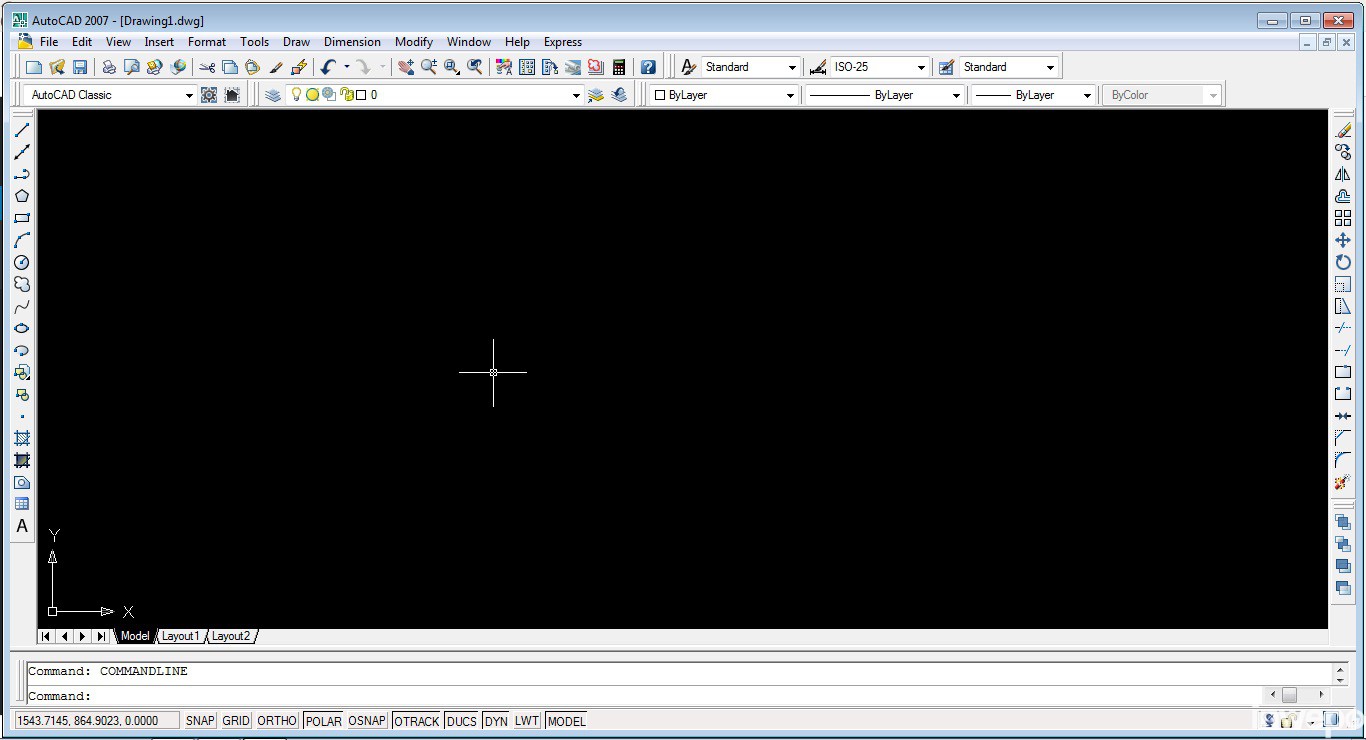Select the Polygon draw tool
The image size is (1366, 740).
pos(22,196)
